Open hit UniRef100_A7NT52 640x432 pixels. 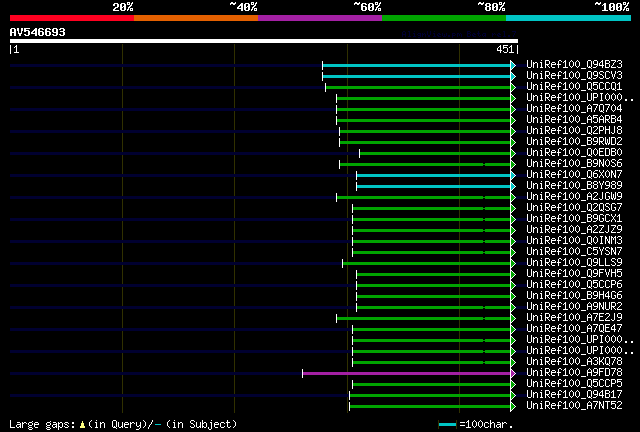574,406
